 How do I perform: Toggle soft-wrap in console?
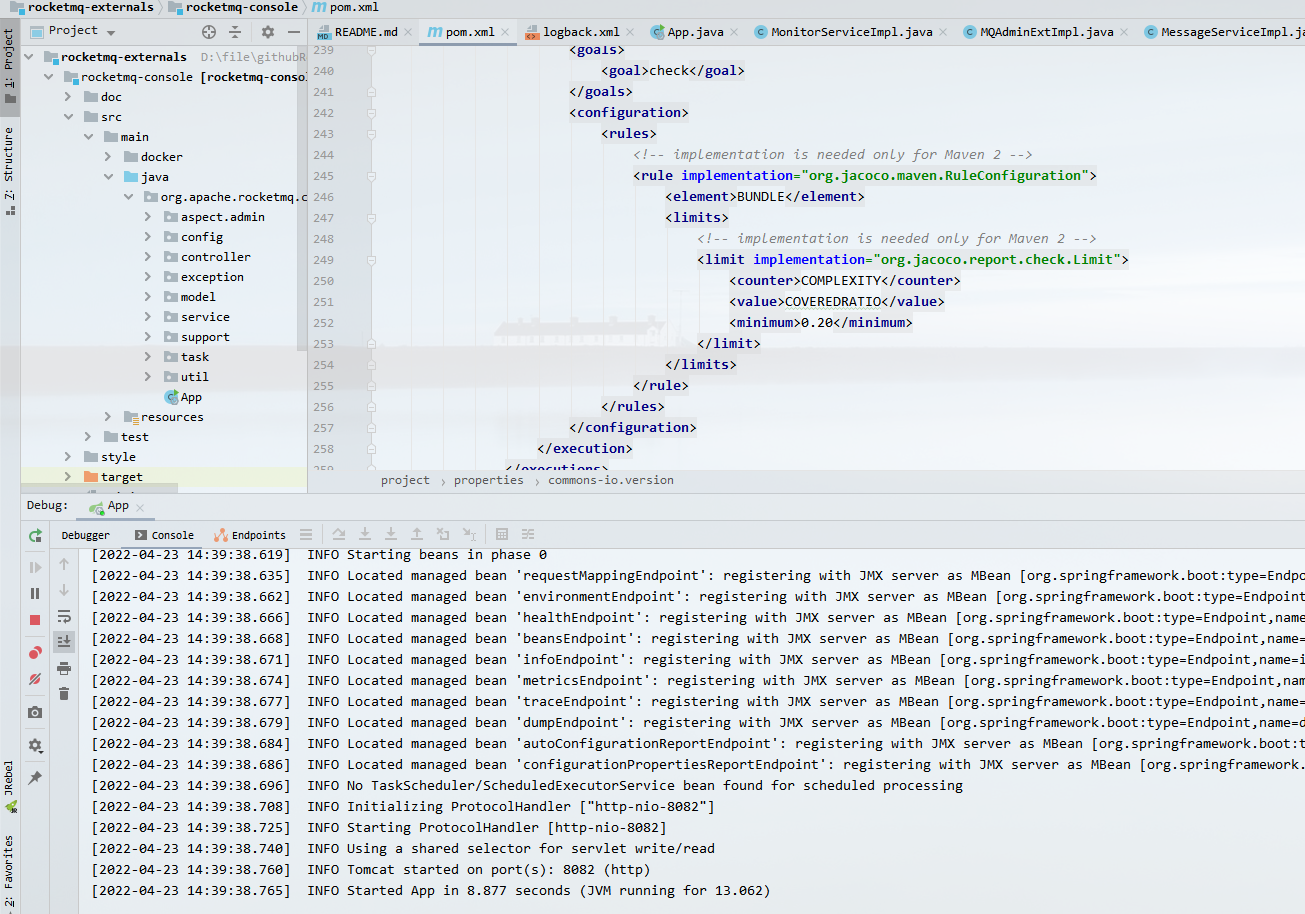(x=64, y=616)
